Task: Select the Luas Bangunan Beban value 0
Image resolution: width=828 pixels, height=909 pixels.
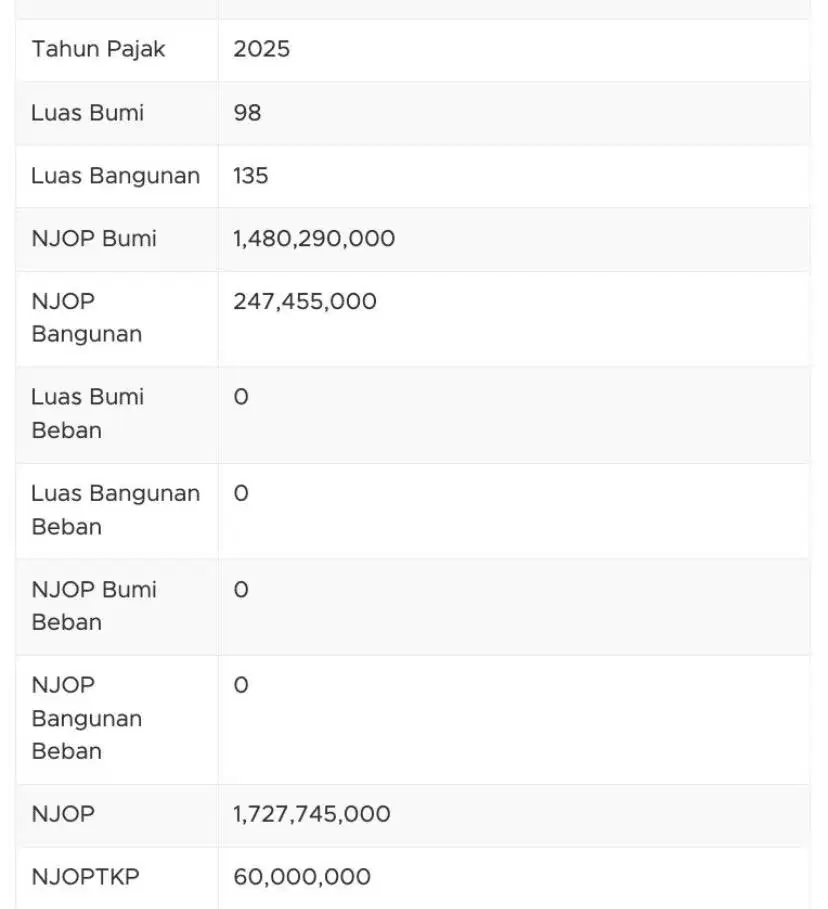Action: click(x=241, y=493)
